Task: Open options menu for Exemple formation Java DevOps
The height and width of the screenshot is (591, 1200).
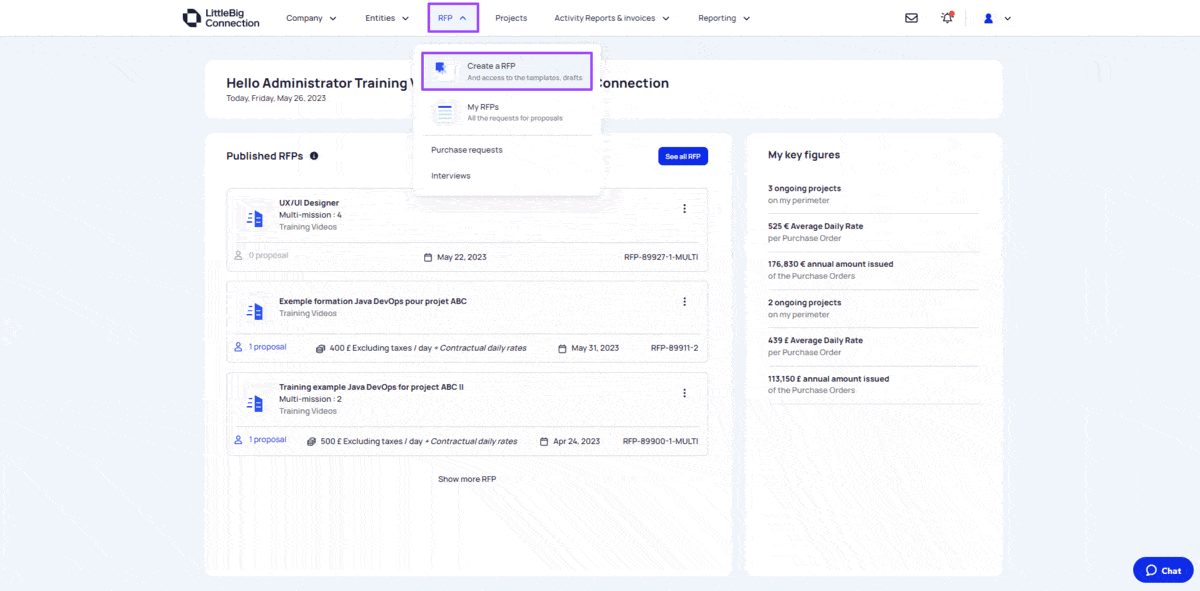Action: pos(684,302)
